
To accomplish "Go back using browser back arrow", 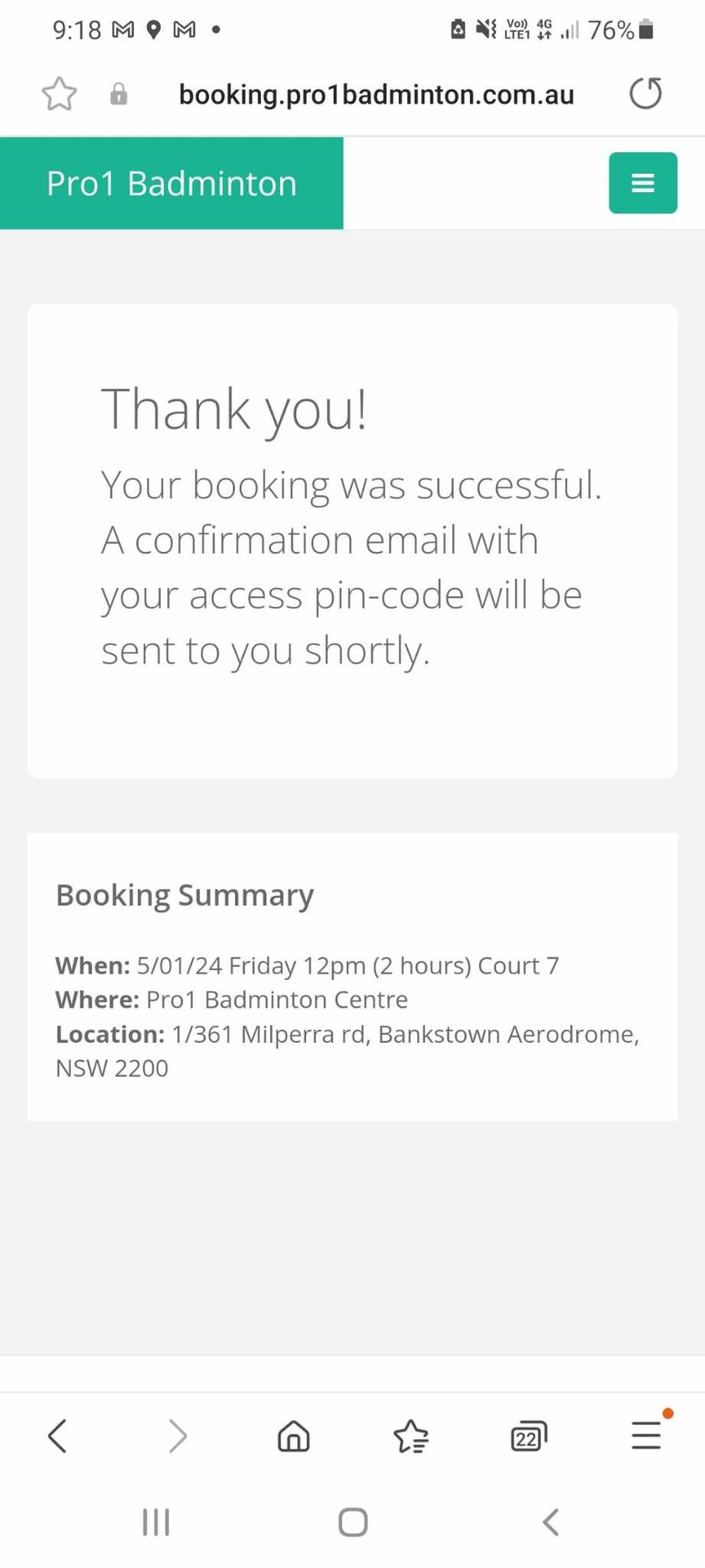I will [x=58, y=1436].
